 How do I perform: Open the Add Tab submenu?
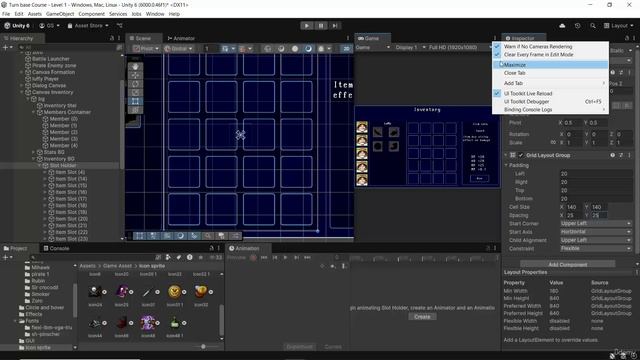tap(550, 83)
